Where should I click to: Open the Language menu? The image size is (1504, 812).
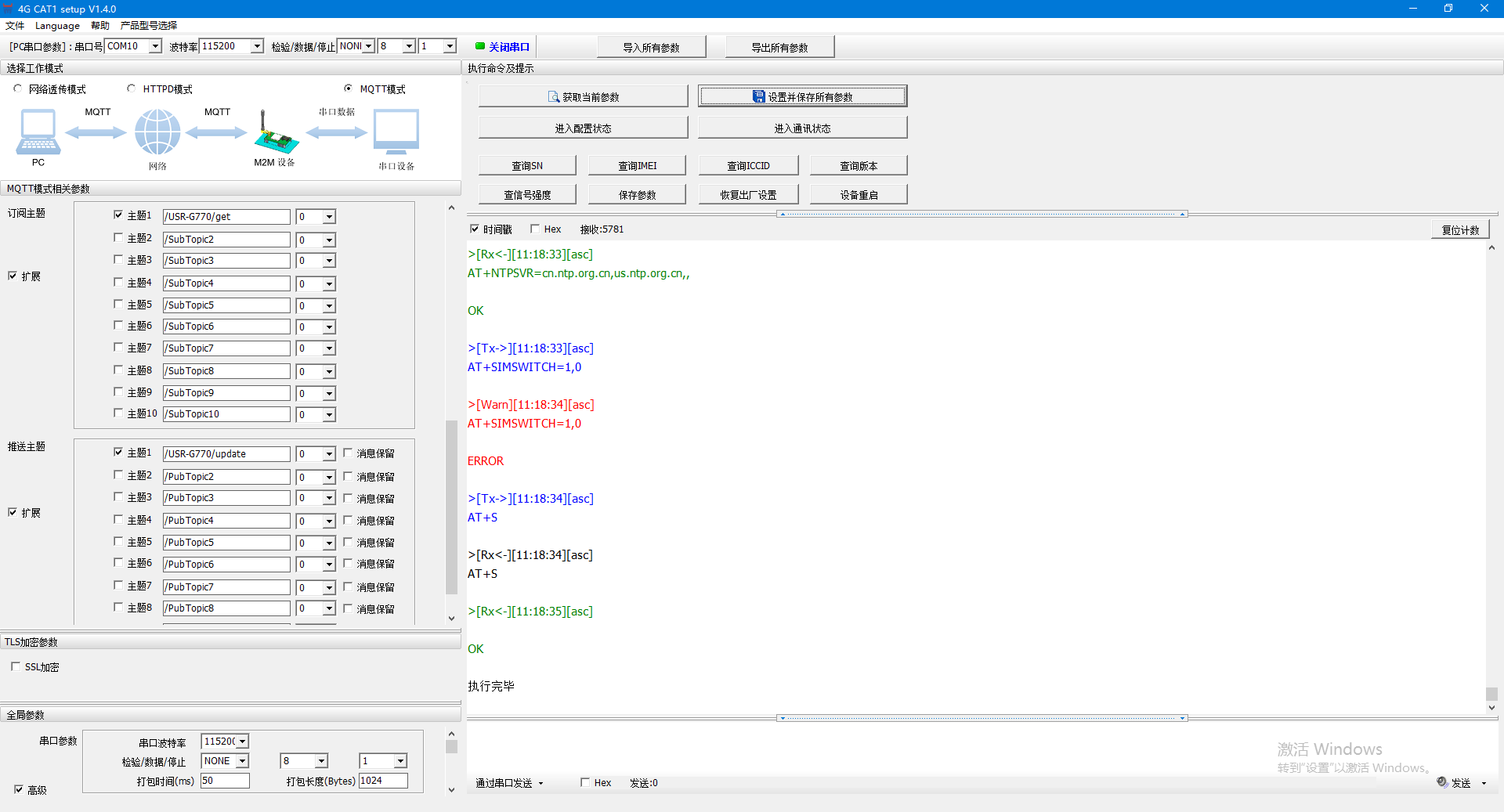(x=57, y=25)
